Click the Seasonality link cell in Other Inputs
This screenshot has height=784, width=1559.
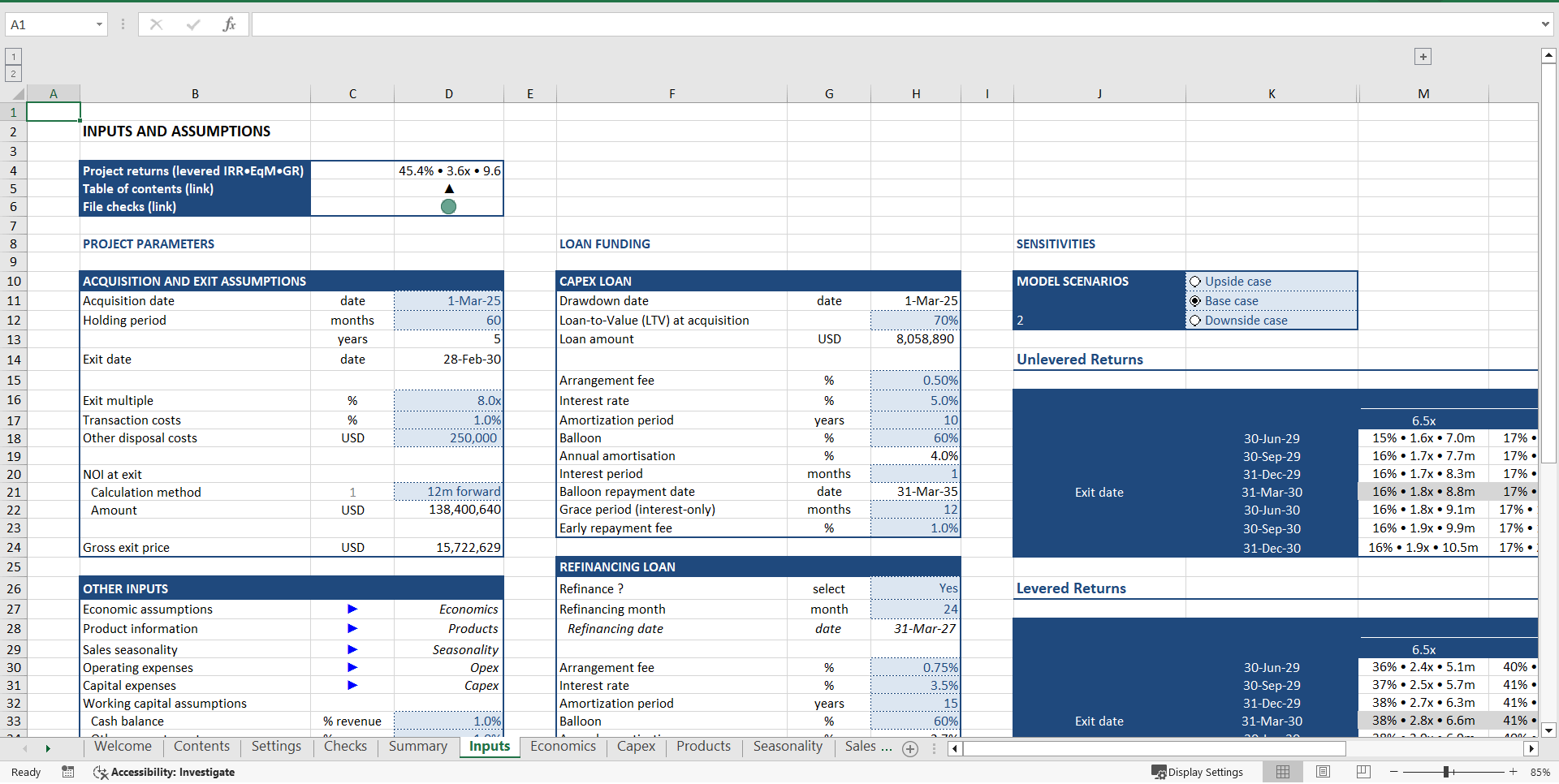[448, 650]
